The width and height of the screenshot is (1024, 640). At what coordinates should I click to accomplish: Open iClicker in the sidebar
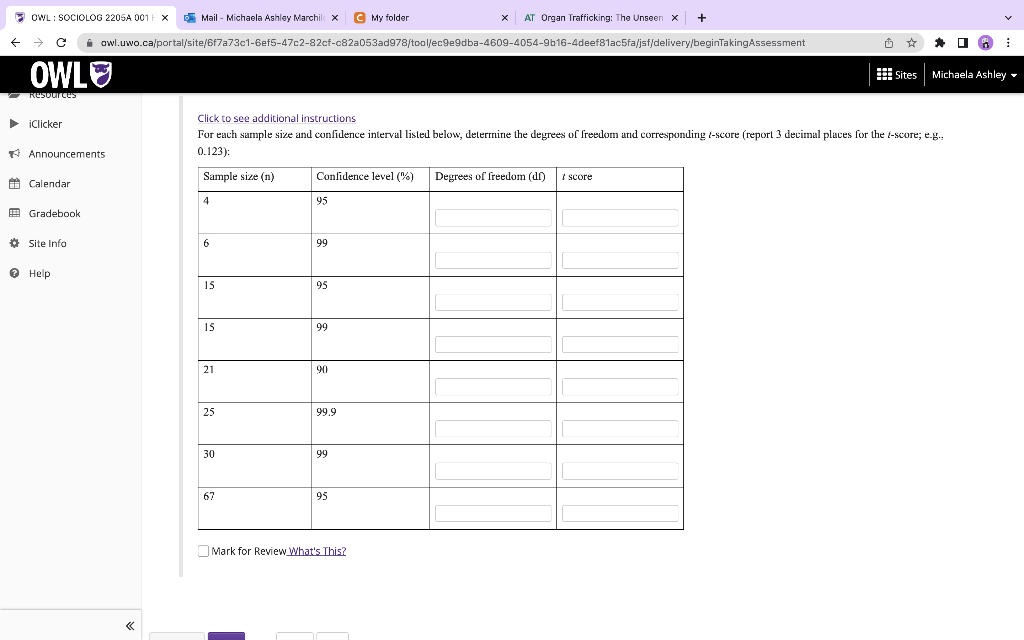click(45, 124)
